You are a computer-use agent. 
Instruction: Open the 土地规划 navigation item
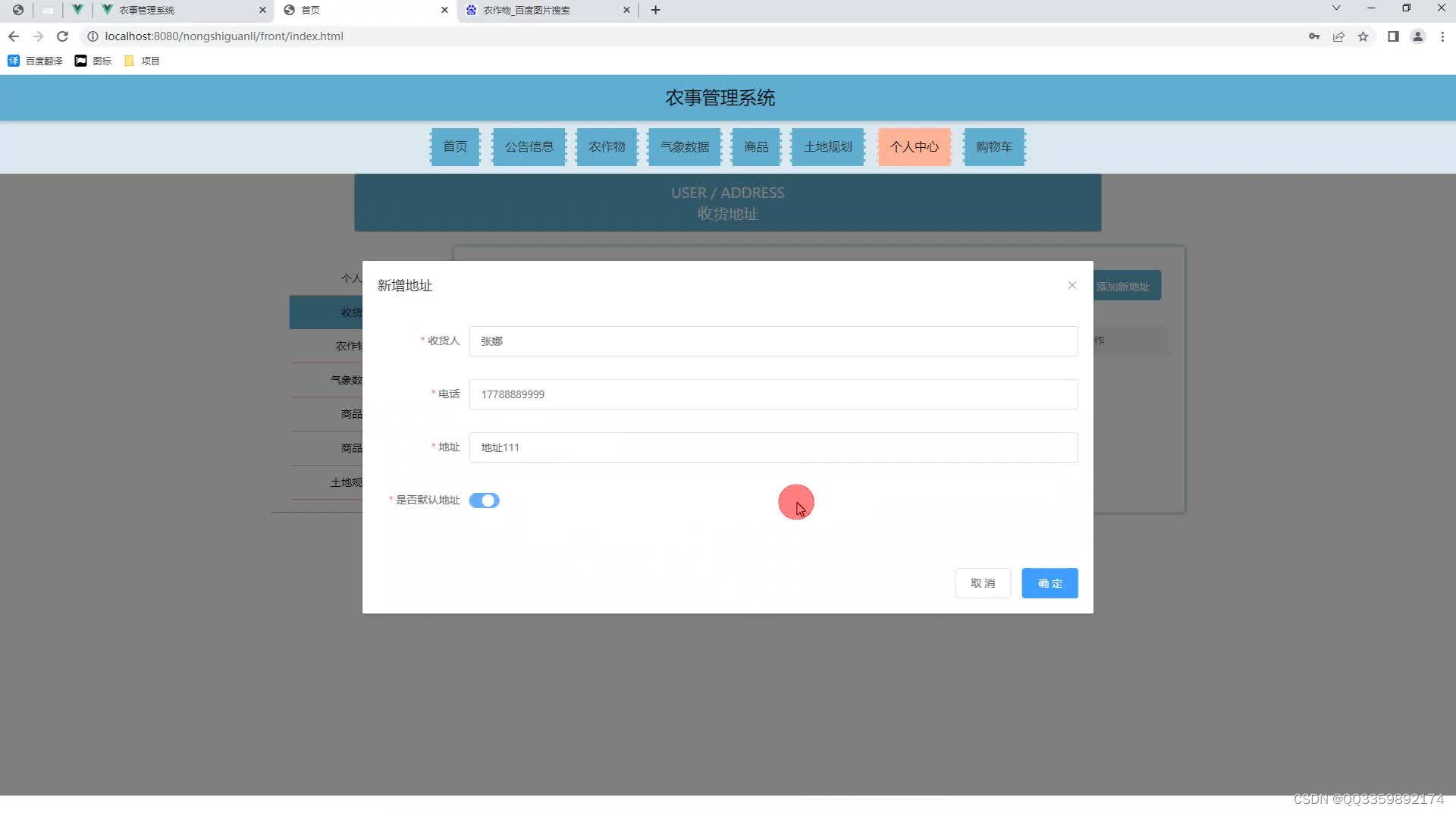click(828, 146)
